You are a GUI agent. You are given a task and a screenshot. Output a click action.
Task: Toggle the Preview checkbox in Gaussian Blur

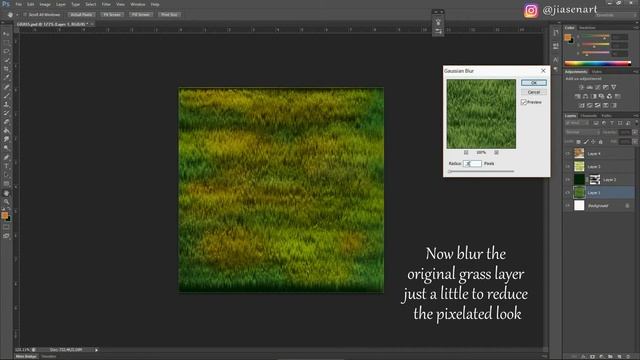click(524, 102)
